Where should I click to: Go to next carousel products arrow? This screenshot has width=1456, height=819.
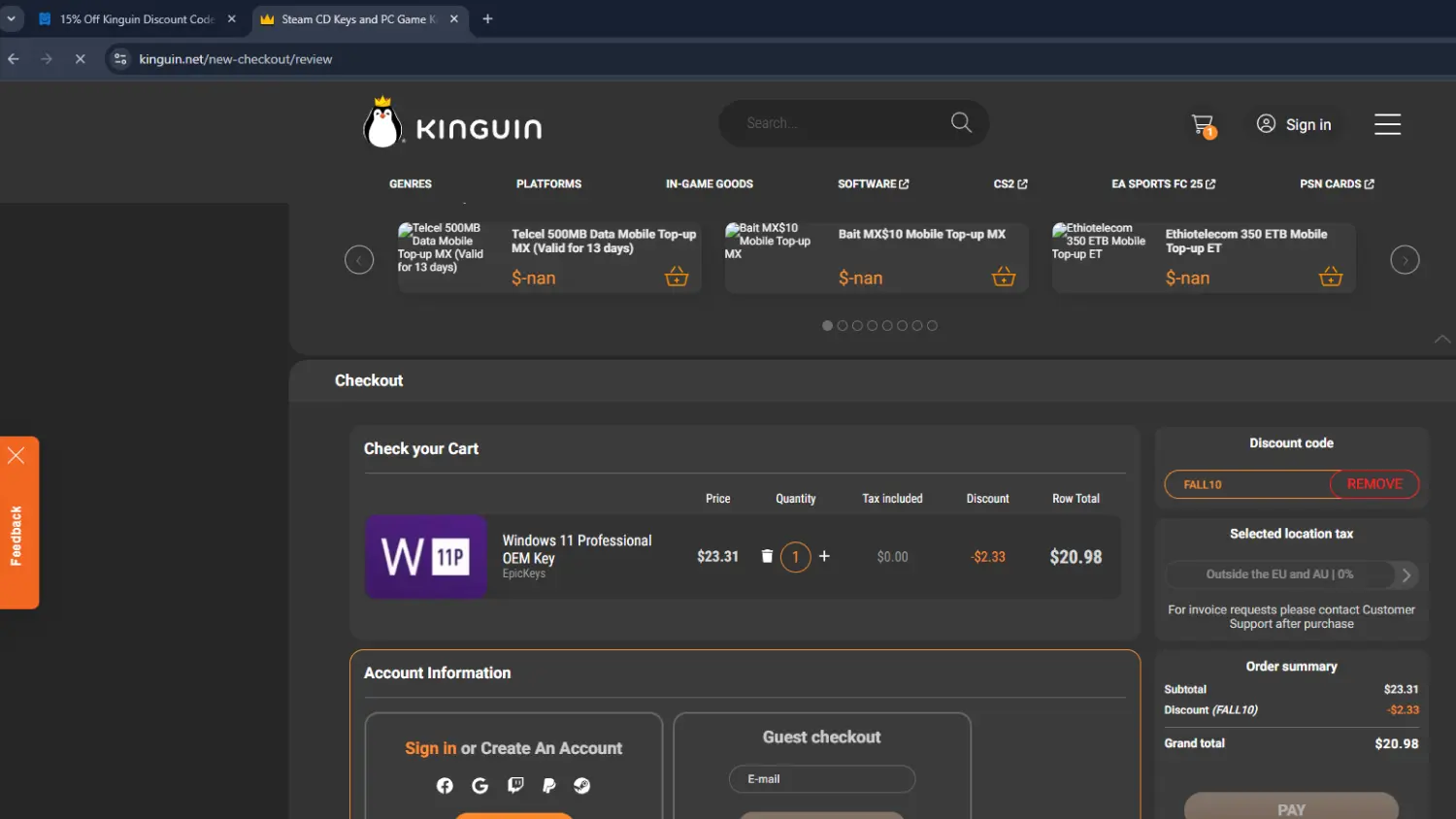click(1405, 260)
